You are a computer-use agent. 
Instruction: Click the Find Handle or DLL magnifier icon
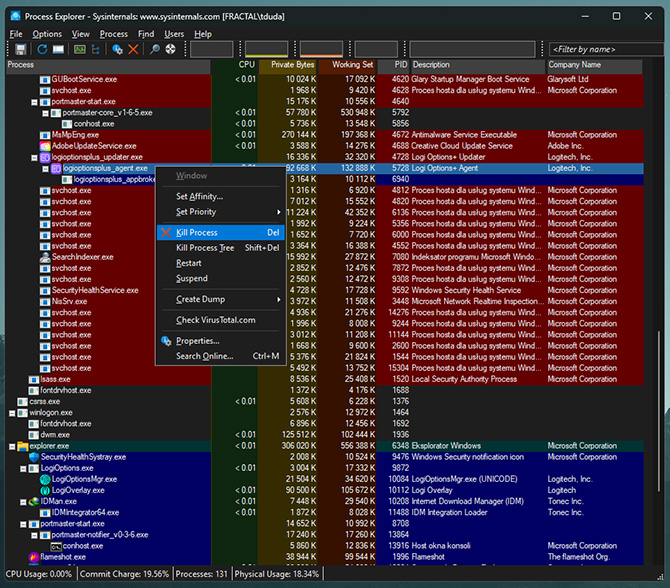154,49
